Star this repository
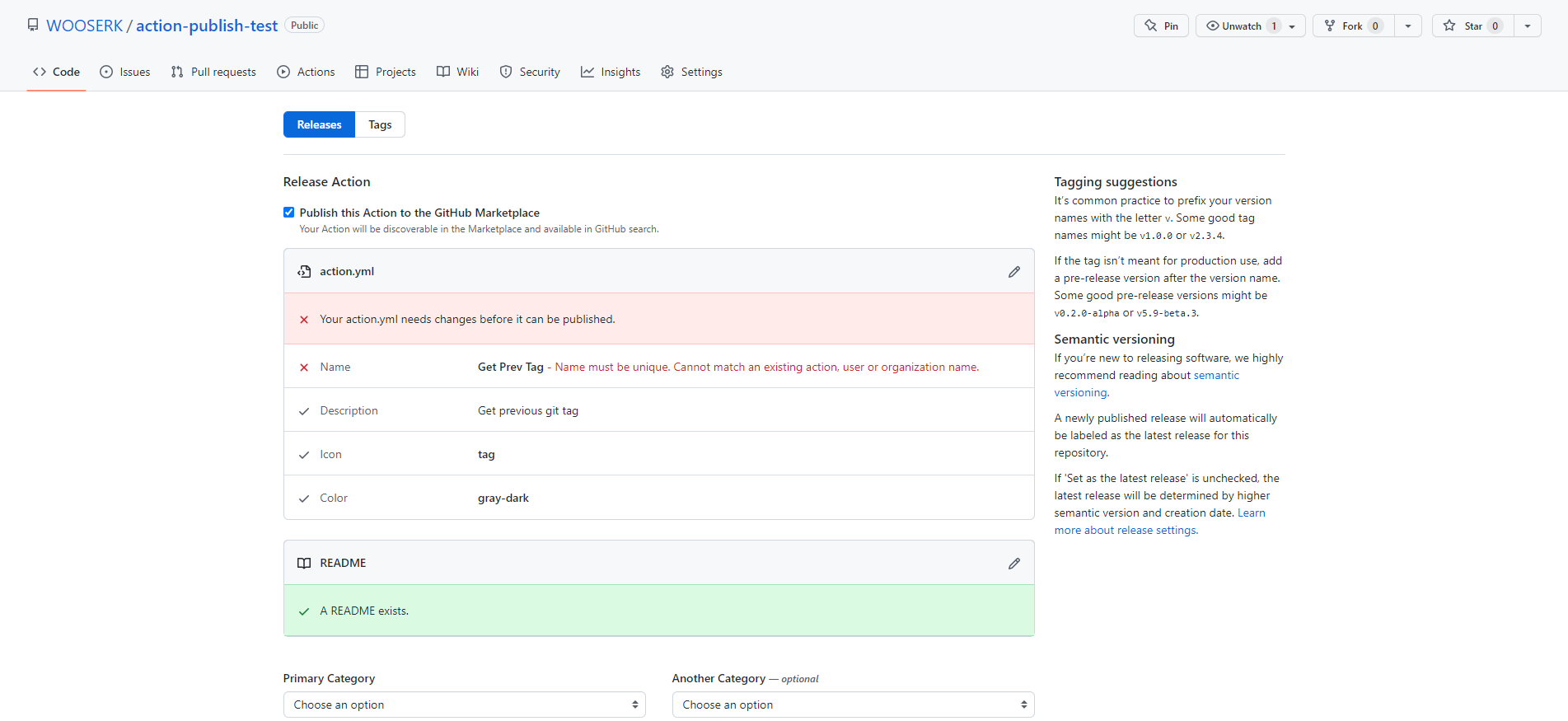The image size is (1568, 721). coord(1473,26)
